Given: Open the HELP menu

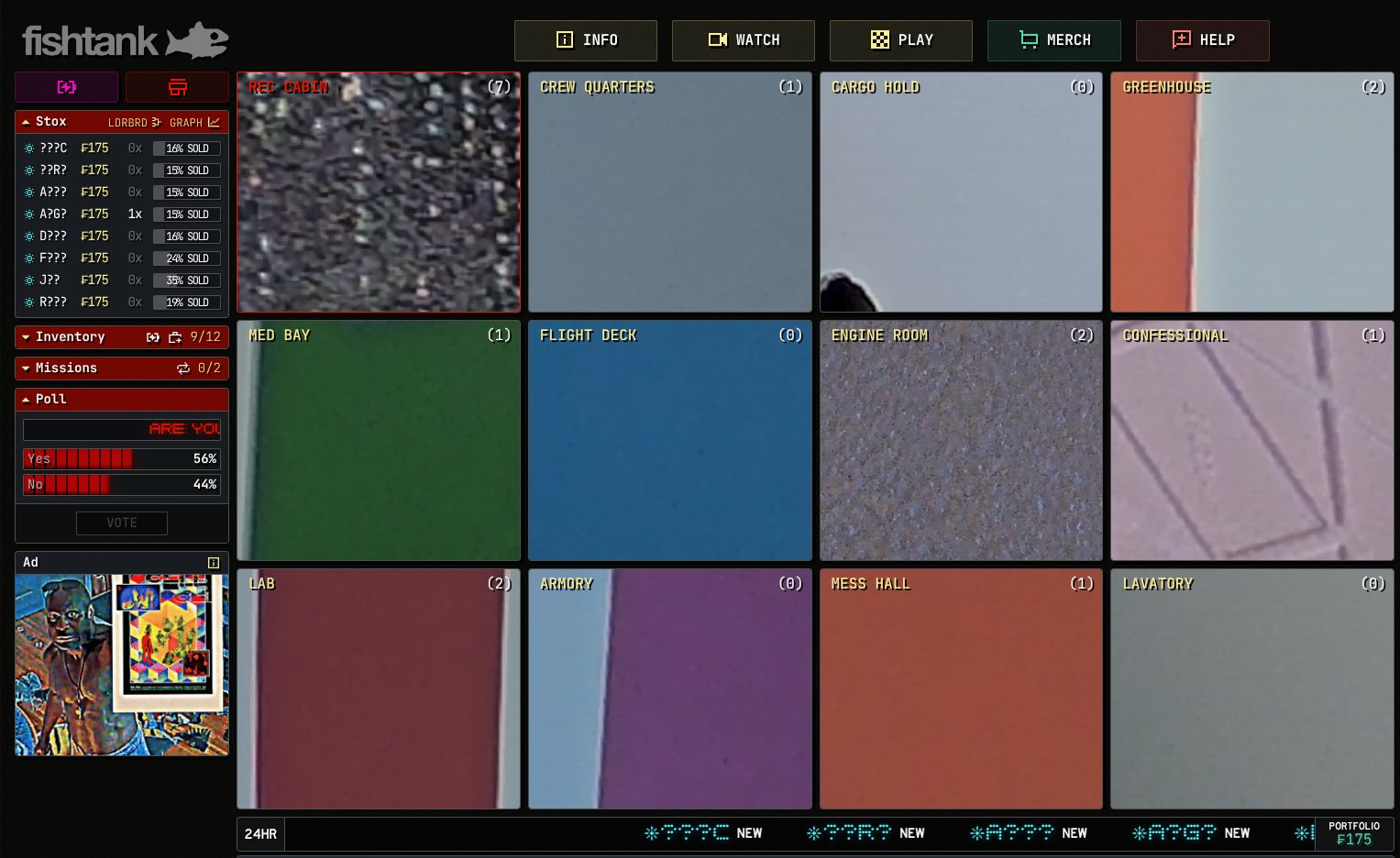Looking at the screenshot, I should pos(1203,40).
